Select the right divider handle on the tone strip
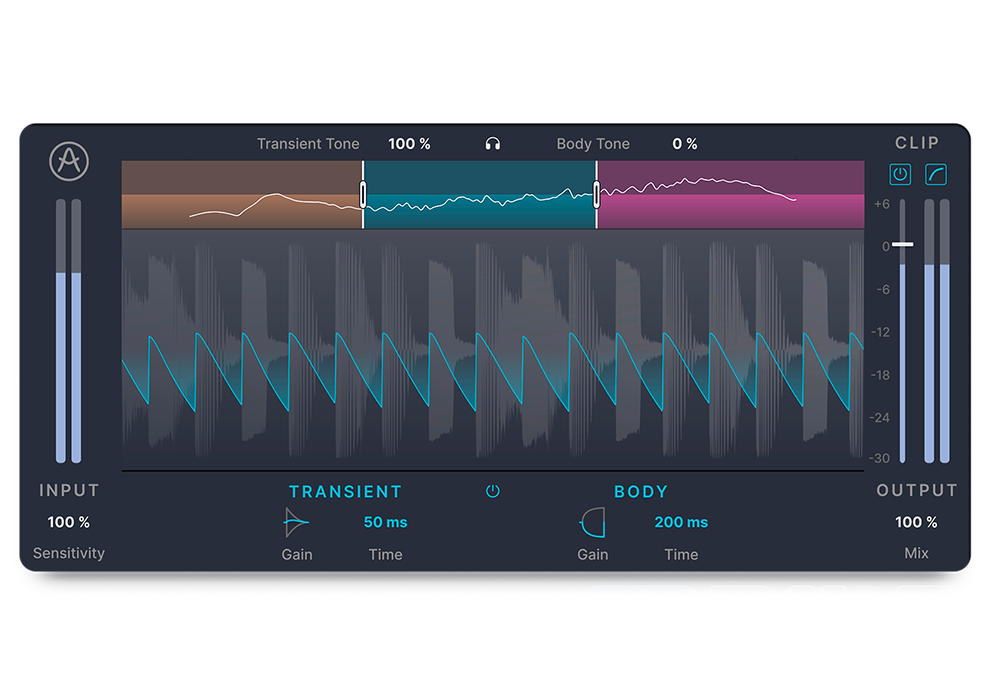This screenshot has height=684, width=981. tap(597, 192)
